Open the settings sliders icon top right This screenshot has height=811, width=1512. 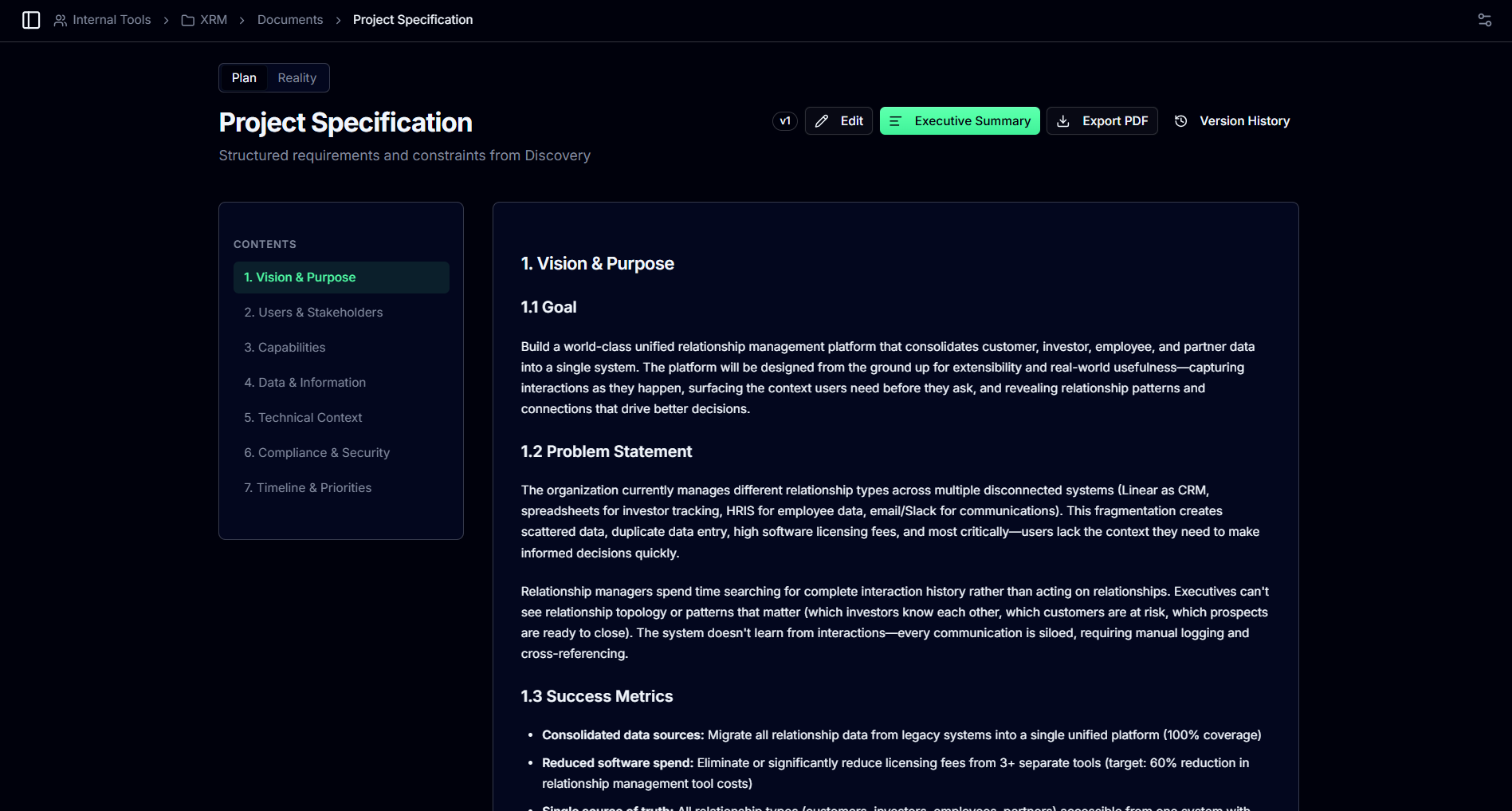pyautogui.click(x=1484, y=20)
